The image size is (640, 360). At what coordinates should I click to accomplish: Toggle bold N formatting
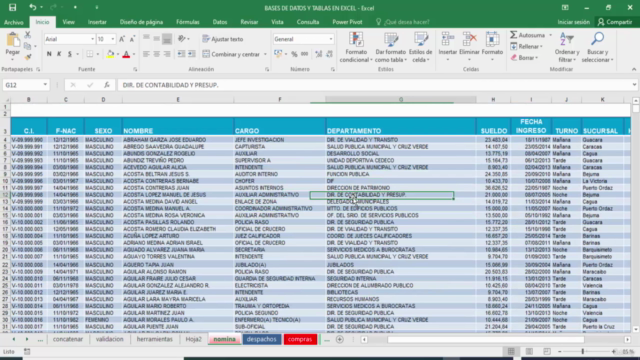tap(49, 54)
